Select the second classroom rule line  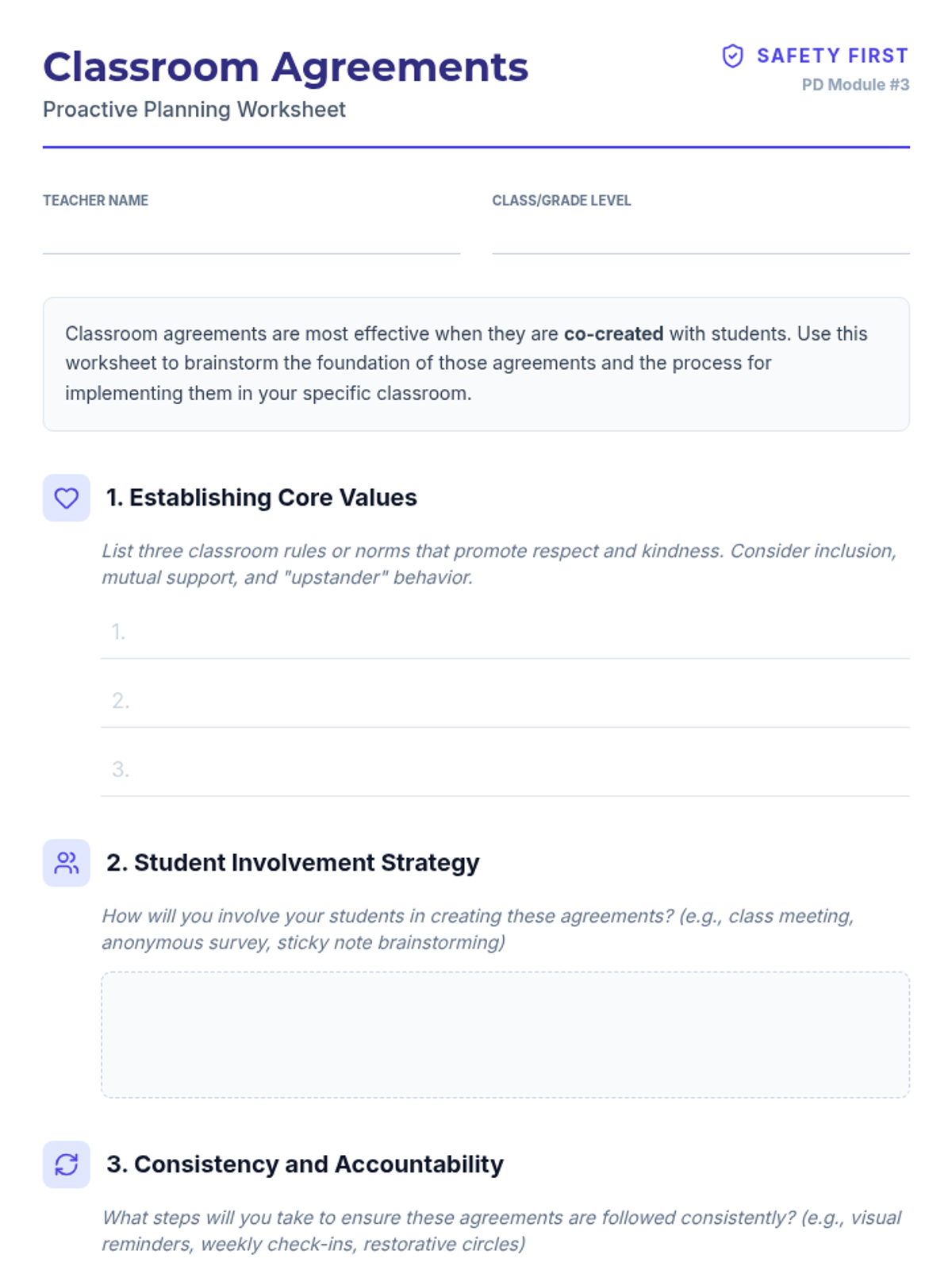click(505, 701)
